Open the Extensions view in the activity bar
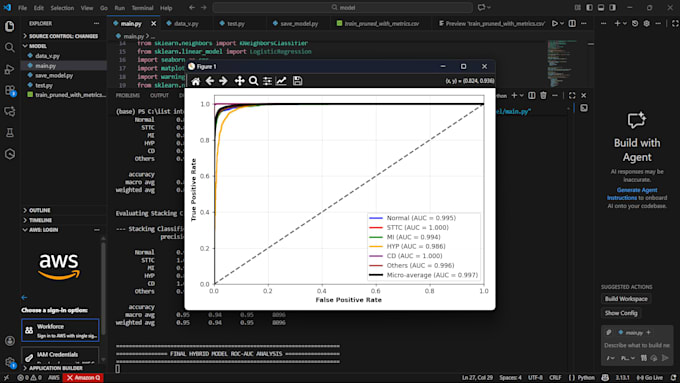Screen dimensions: 680x383 coord(10,90)
